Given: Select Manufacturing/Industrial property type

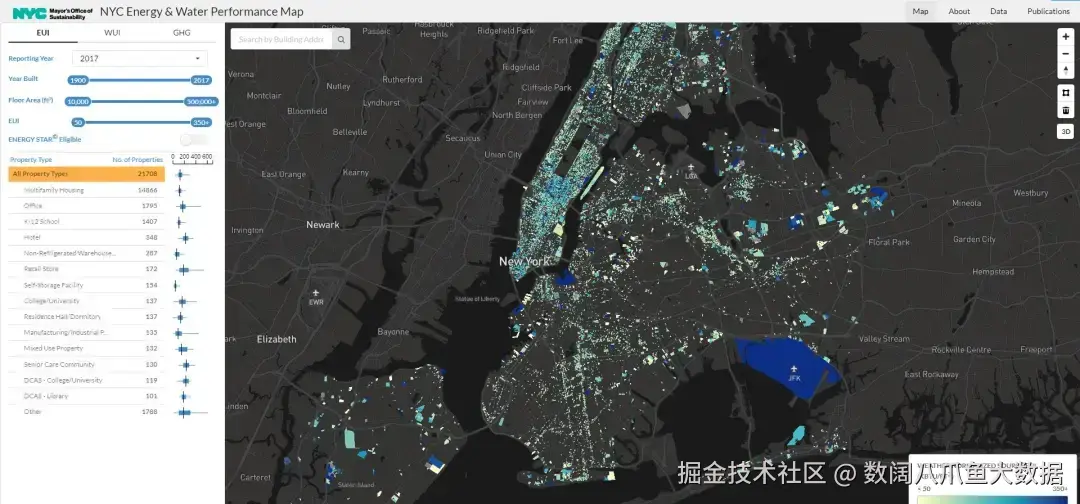Looking at the screenshot, I should pyautogui.click(x=86, y=333).
